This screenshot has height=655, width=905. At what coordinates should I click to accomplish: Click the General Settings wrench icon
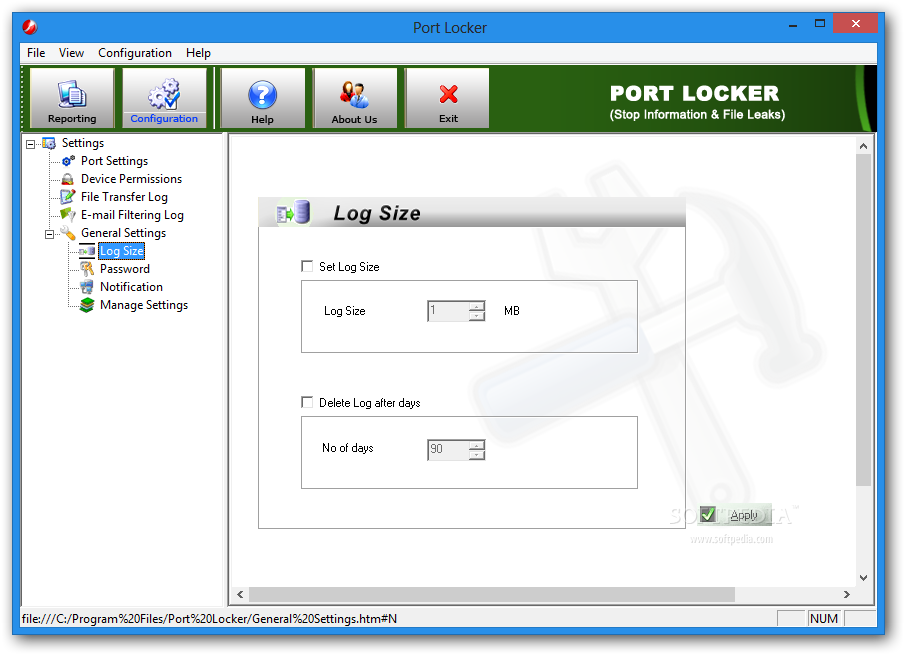point(68,233)
